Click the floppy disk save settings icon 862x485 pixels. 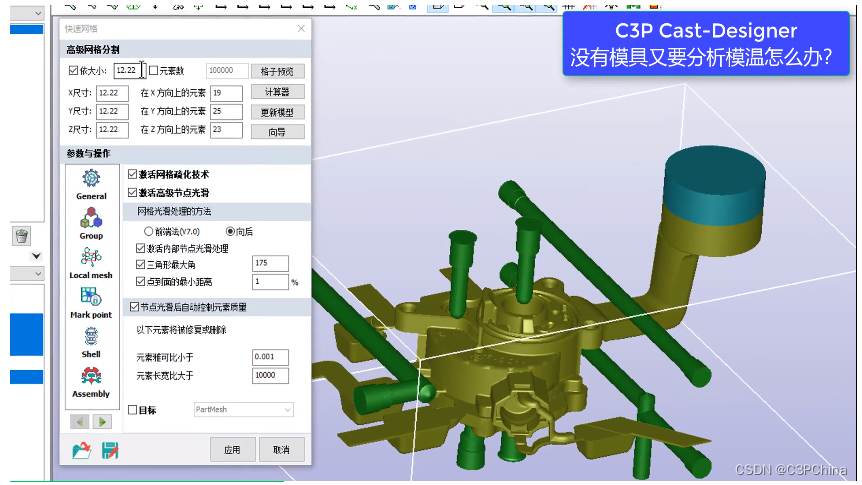pyautogui.click(x=110, y=450)
